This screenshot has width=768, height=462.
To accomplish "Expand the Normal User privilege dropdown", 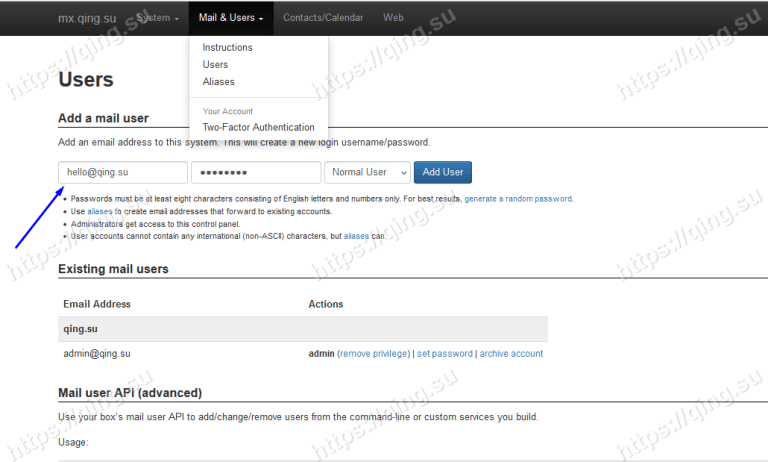I will (367, 172).
